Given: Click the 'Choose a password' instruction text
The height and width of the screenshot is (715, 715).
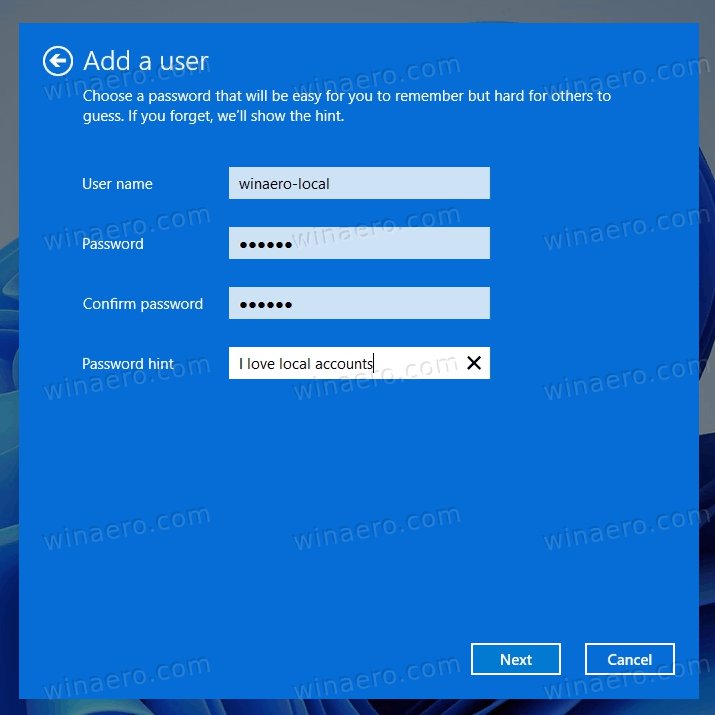Looking at the screenshot, I should pyautogui.click(x=347, y=106).
